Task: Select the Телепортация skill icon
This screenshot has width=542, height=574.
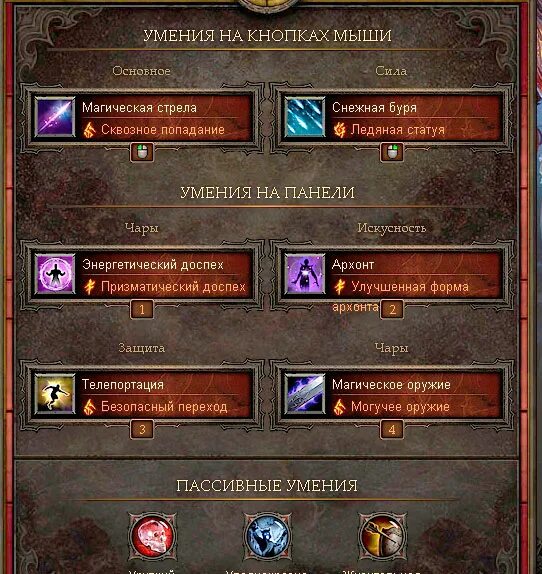Action: pyautogui.click(x=55, y=394)
